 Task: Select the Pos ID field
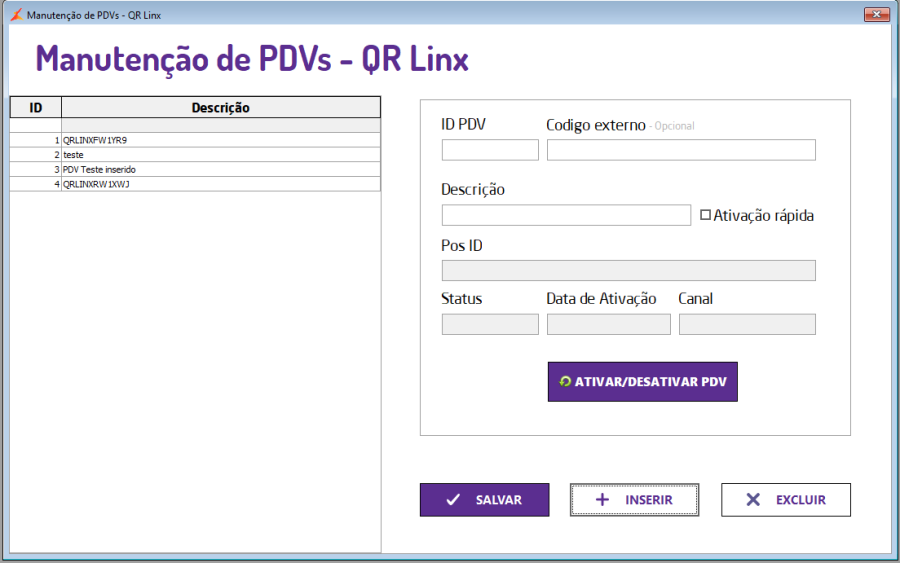[629, 270]
